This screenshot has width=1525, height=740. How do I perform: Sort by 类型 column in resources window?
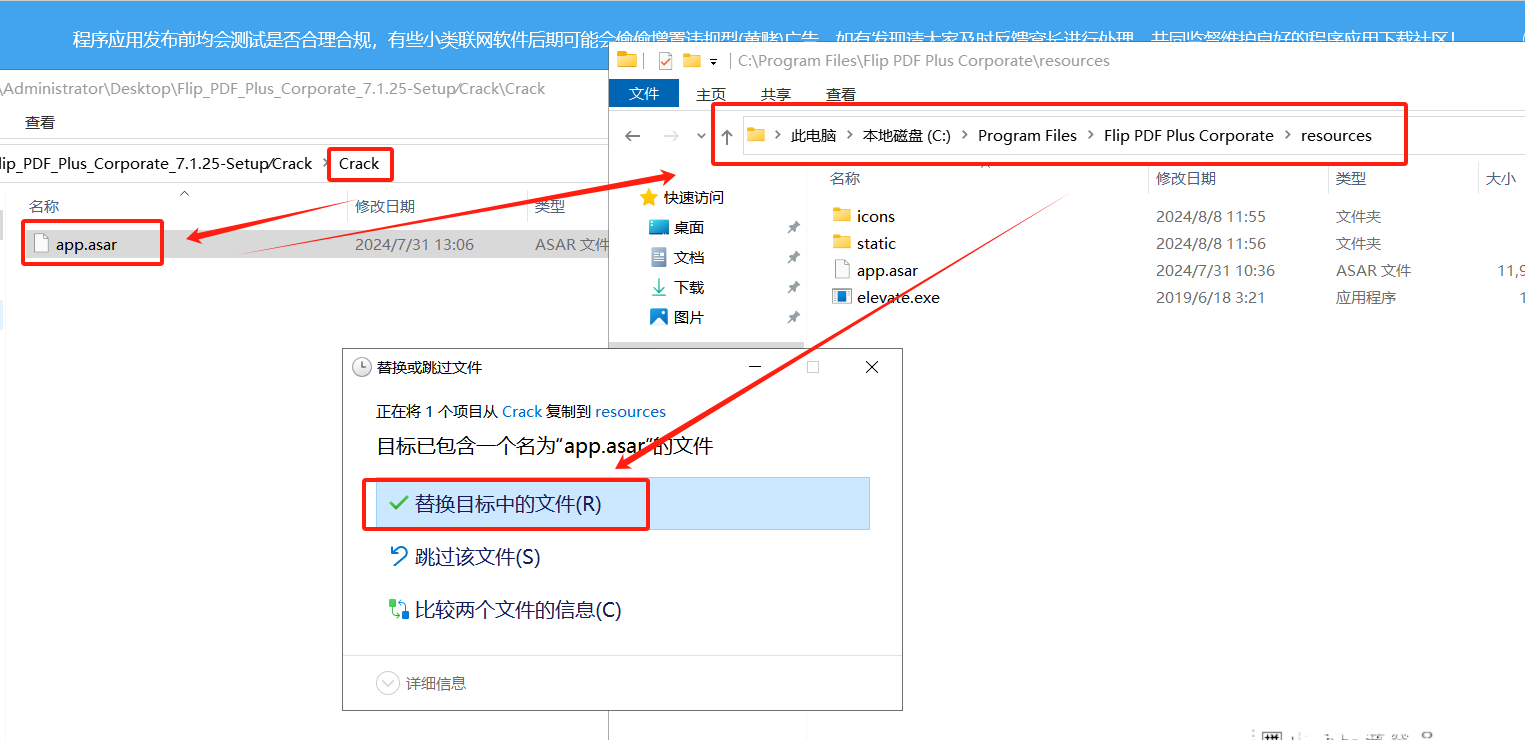pos(1350,178)
